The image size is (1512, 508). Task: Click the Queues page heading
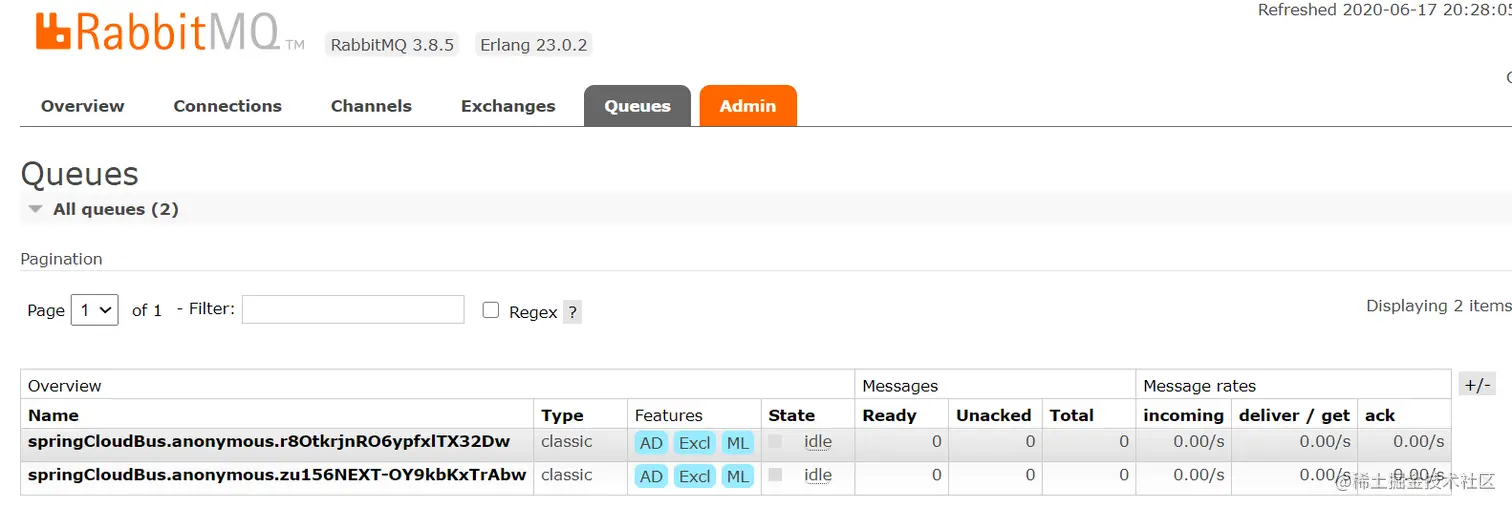79,174
